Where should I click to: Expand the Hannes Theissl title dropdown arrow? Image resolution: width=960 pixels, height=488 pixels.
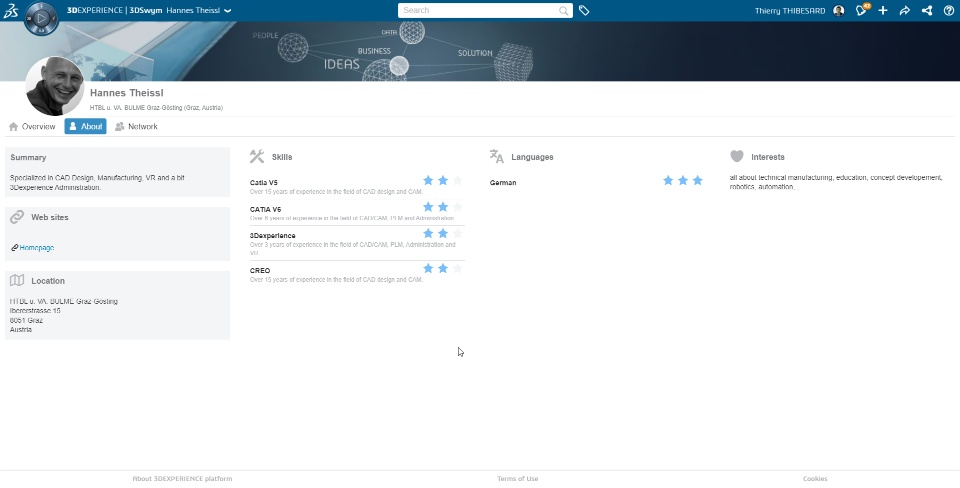pyautogui.click(x=228, y=10)
